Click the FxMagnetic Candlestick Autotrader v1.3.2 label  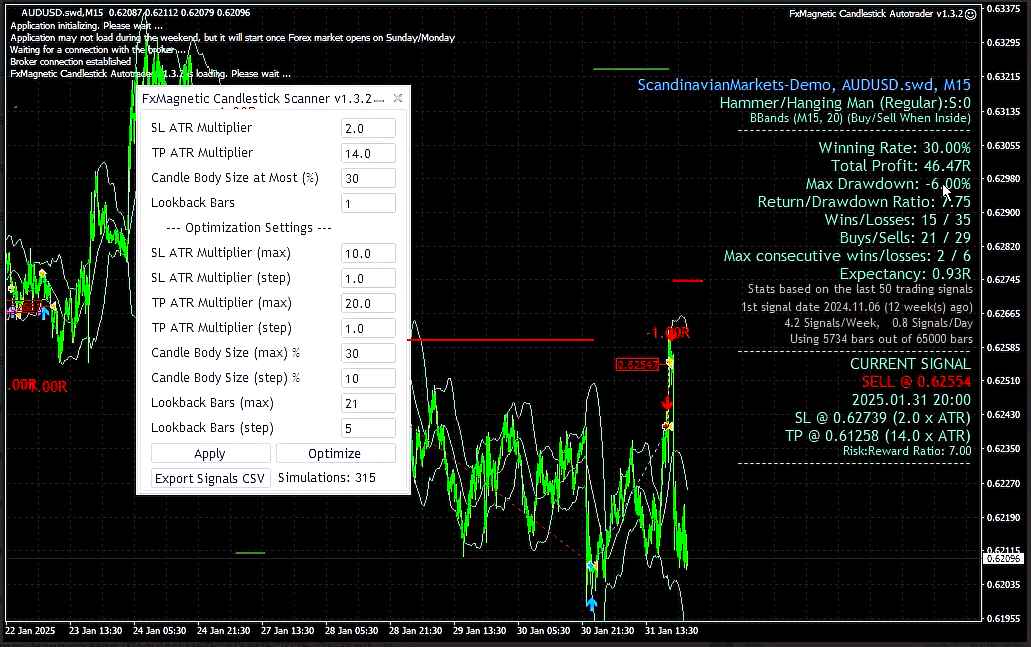[876, 14]
